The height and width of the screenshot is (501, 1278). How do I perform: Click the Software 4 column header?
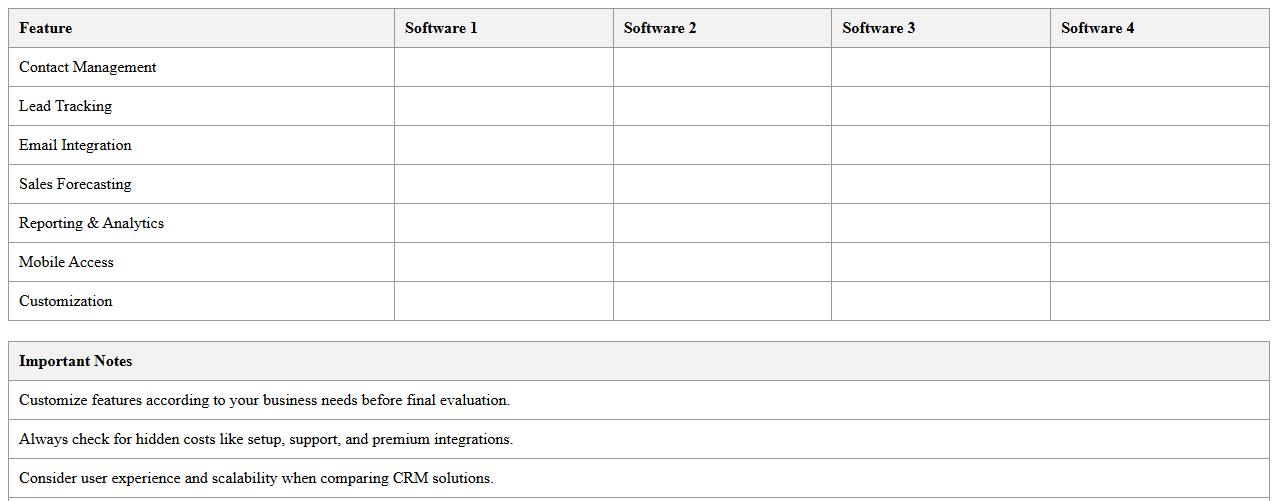coord(1098,28)
